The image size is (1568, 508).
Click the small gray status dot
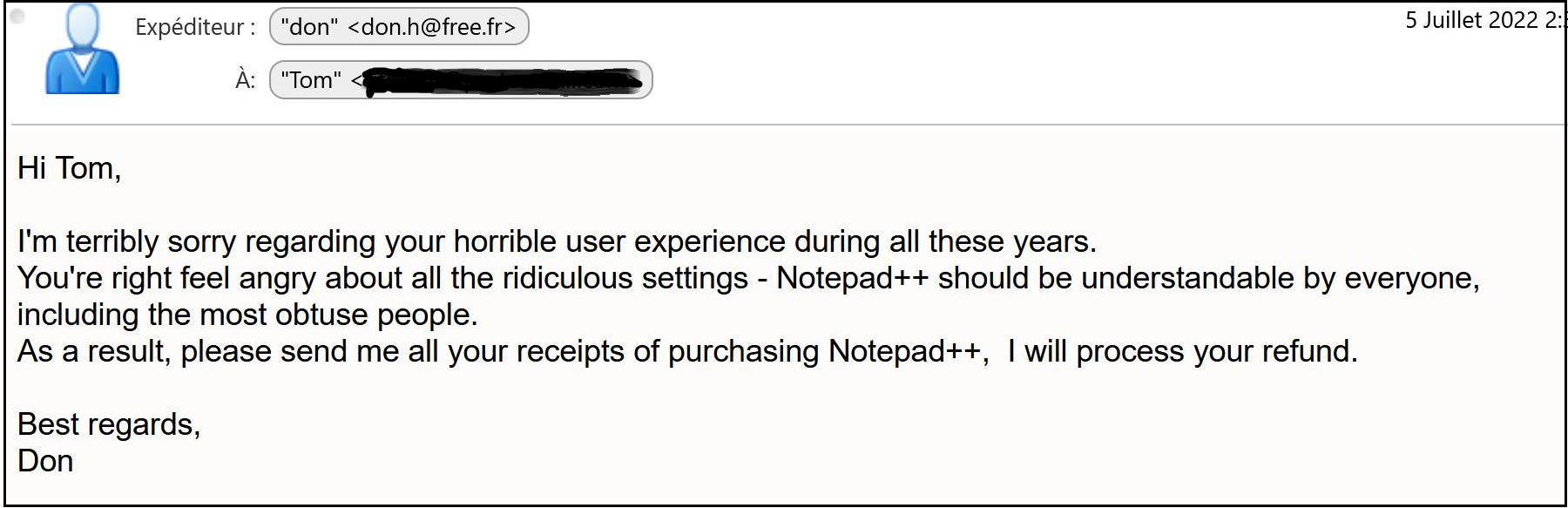point(17,16)
